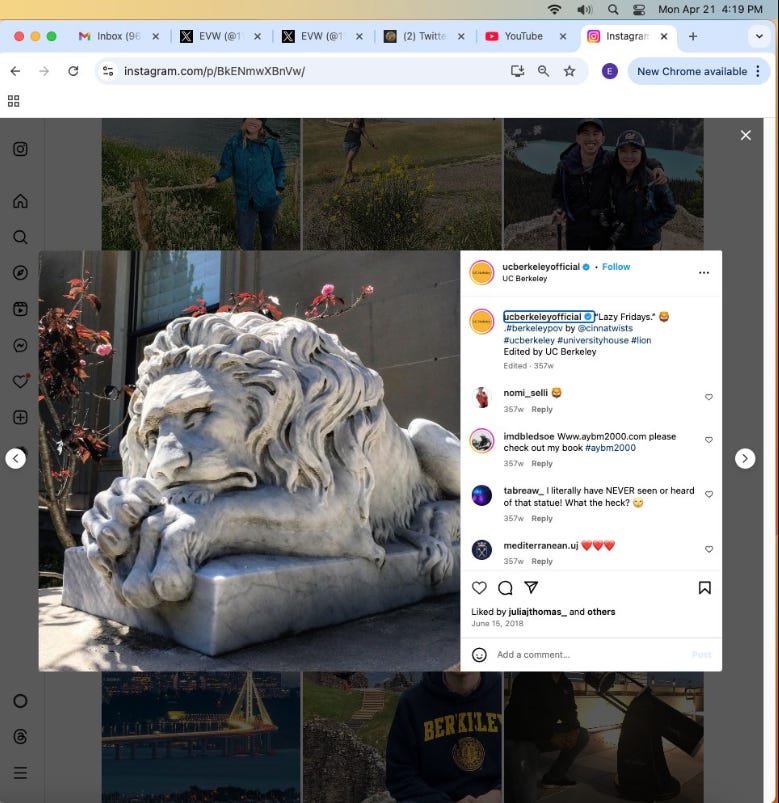Open Chrome apps grid shortcut
This screenshot has height=803, width=779.
(x=13, y=101)
